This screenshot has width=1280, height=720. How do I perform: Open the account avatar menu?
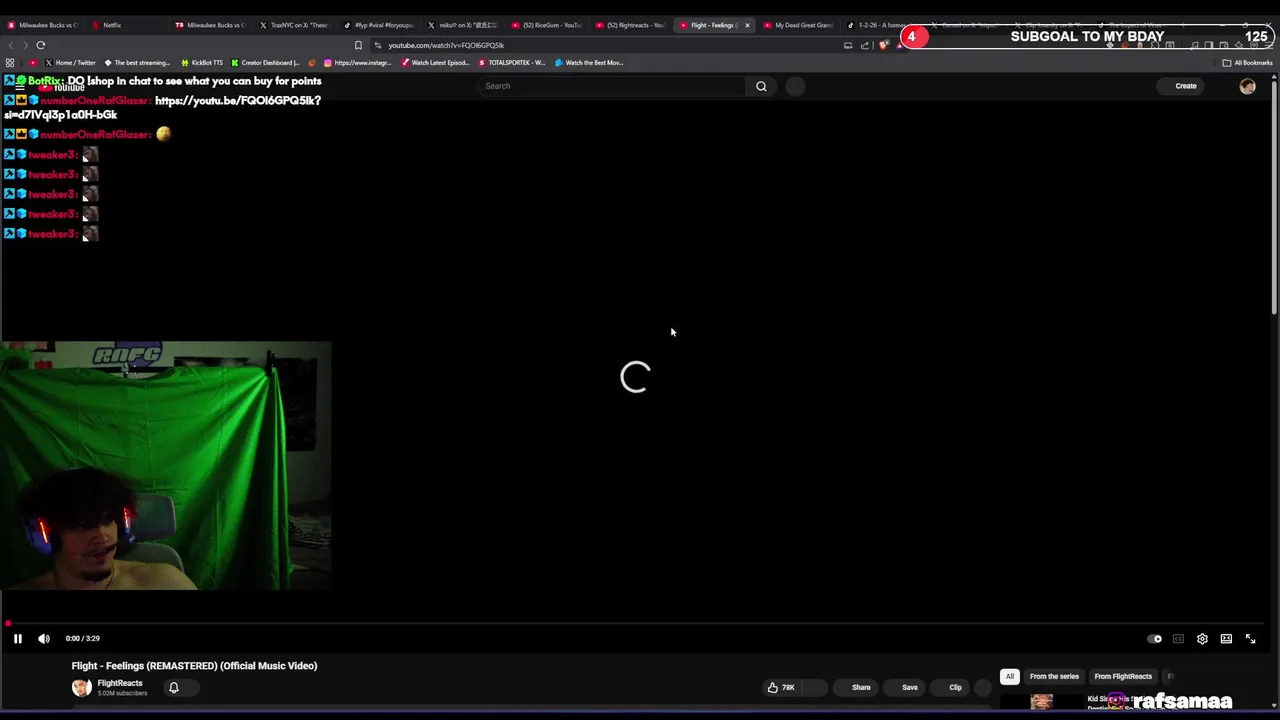click(1247, 86)
